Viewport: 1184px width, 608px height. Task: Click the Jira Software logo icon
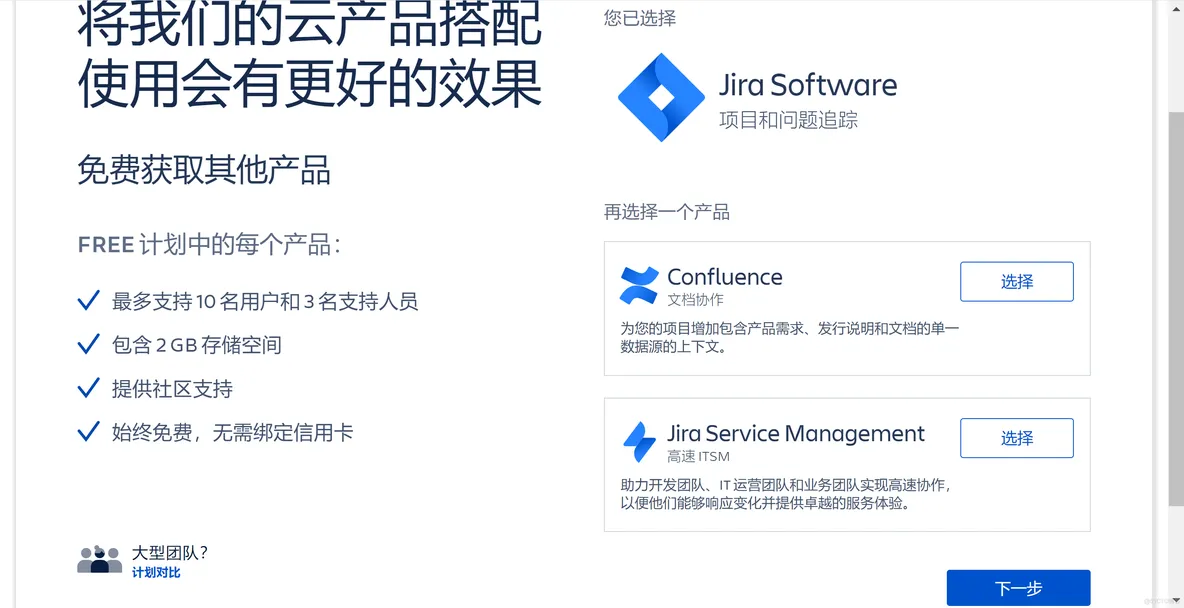point(661,97)
